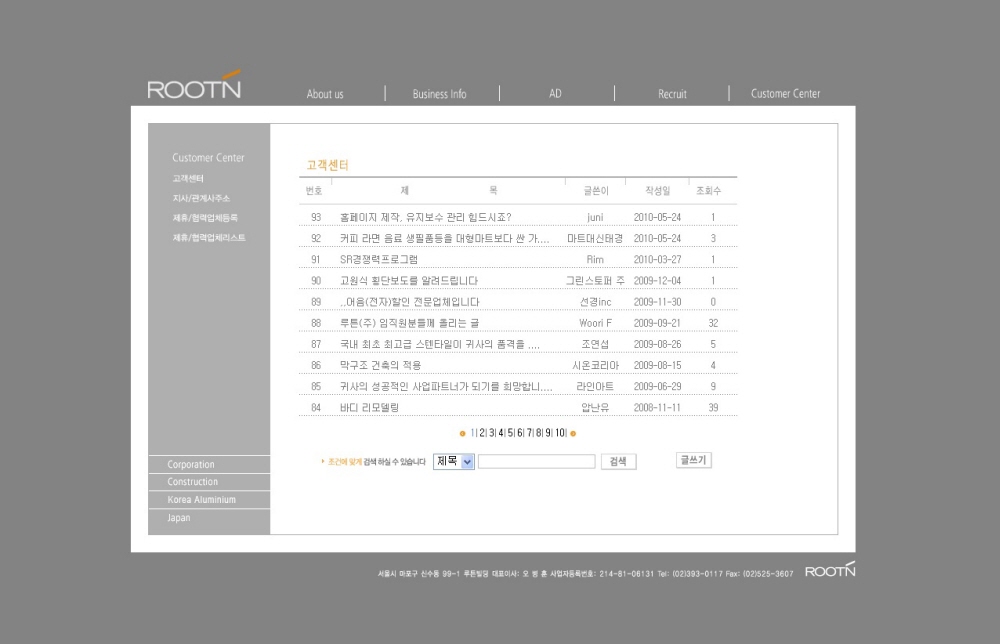Open the Corporation sidebar link

point(191,464)
